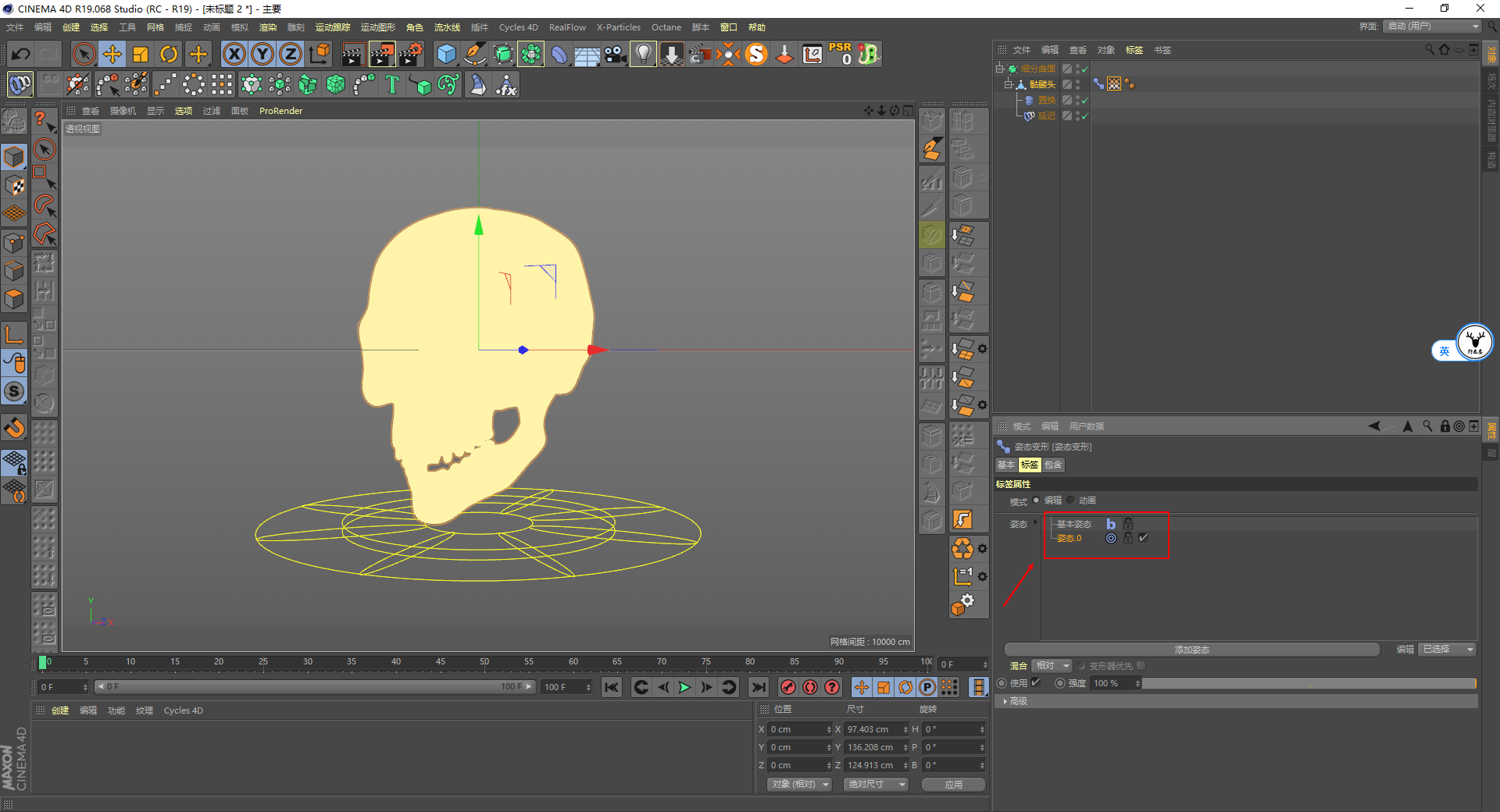Switch to the 包含 attribute tab

coord(1053,465)
